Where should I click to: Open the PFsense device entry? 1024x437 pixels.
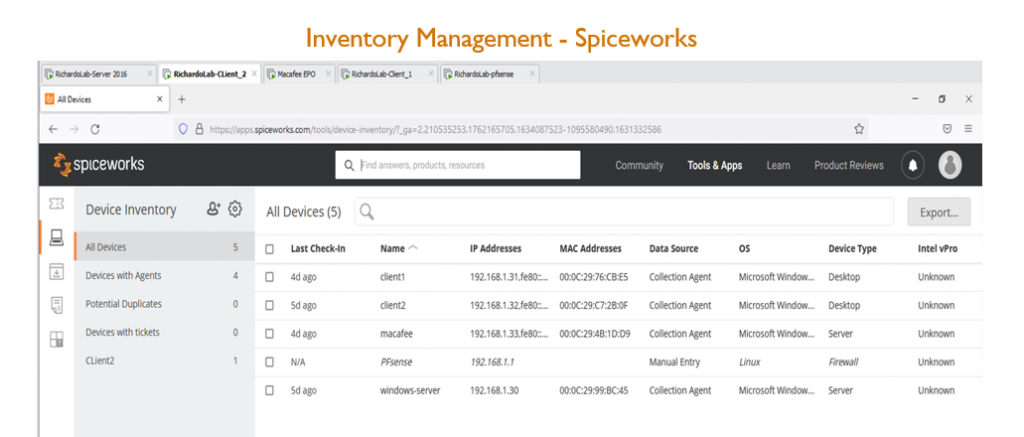click(x=396, y=362)
